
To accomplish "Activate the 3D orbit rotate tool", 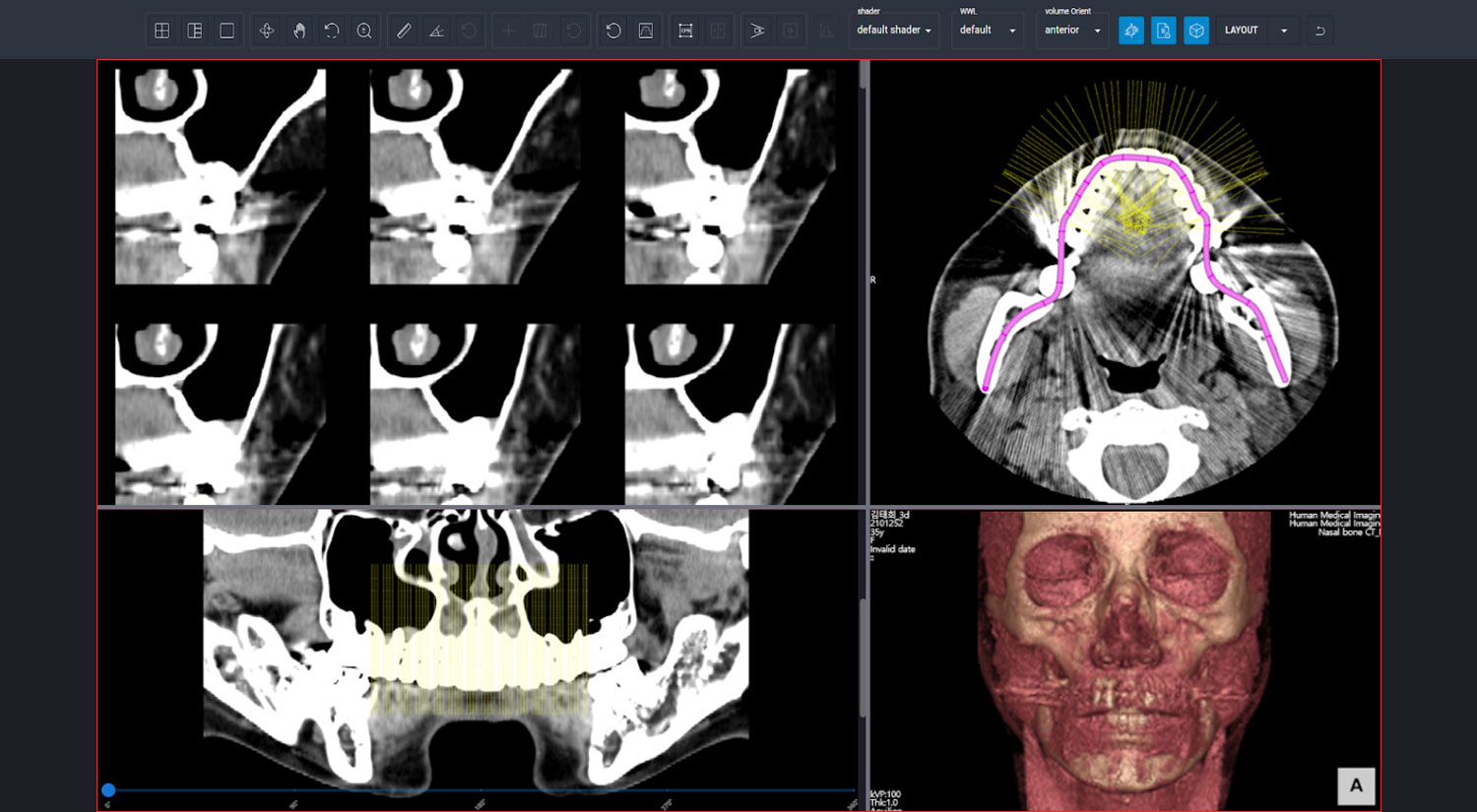I will point(266,31).
